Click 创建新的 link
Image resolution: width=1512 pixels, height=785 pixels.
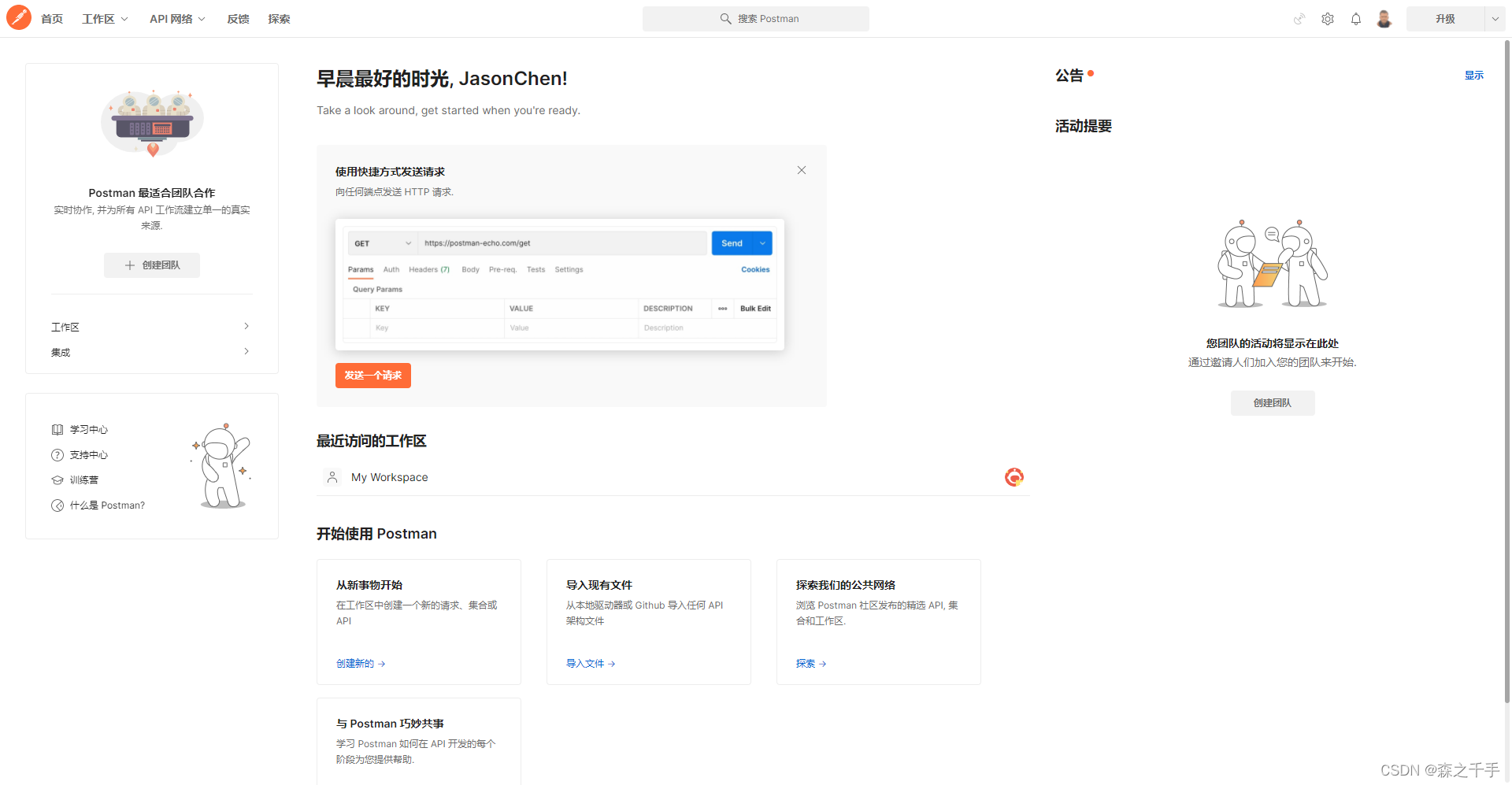(x=361, y=664)
